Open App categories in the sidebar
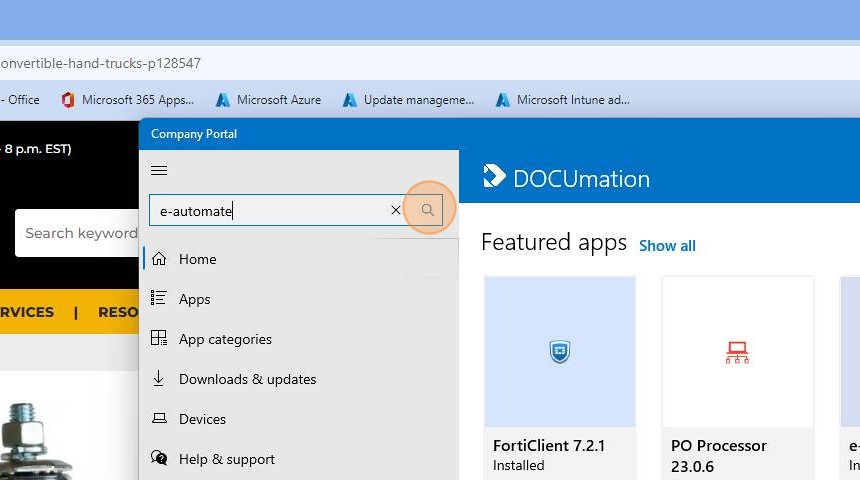This screenshot has width=860, height=480. [x=300, y=339]
